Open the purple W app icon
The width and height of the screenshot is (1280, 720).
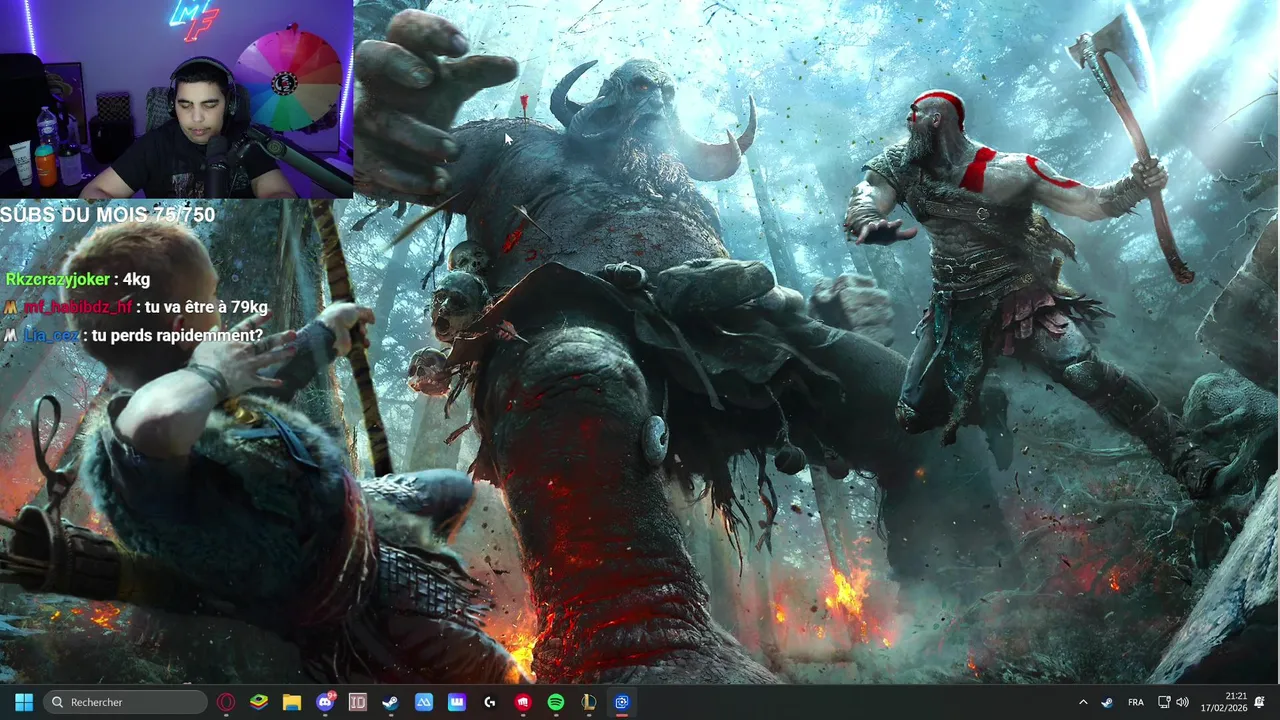[x=457, y=702]
